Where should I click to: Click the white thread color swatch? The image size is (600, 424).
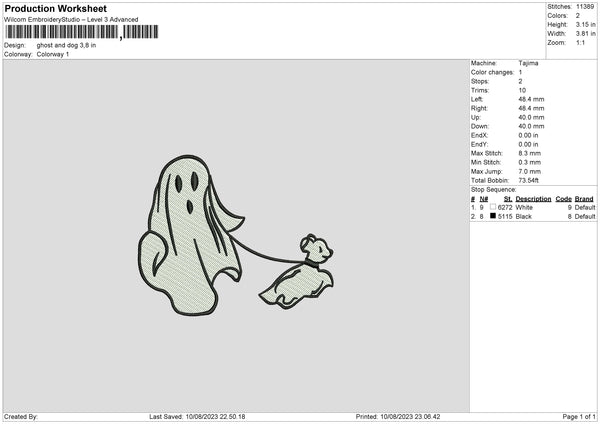pos(493,207)
